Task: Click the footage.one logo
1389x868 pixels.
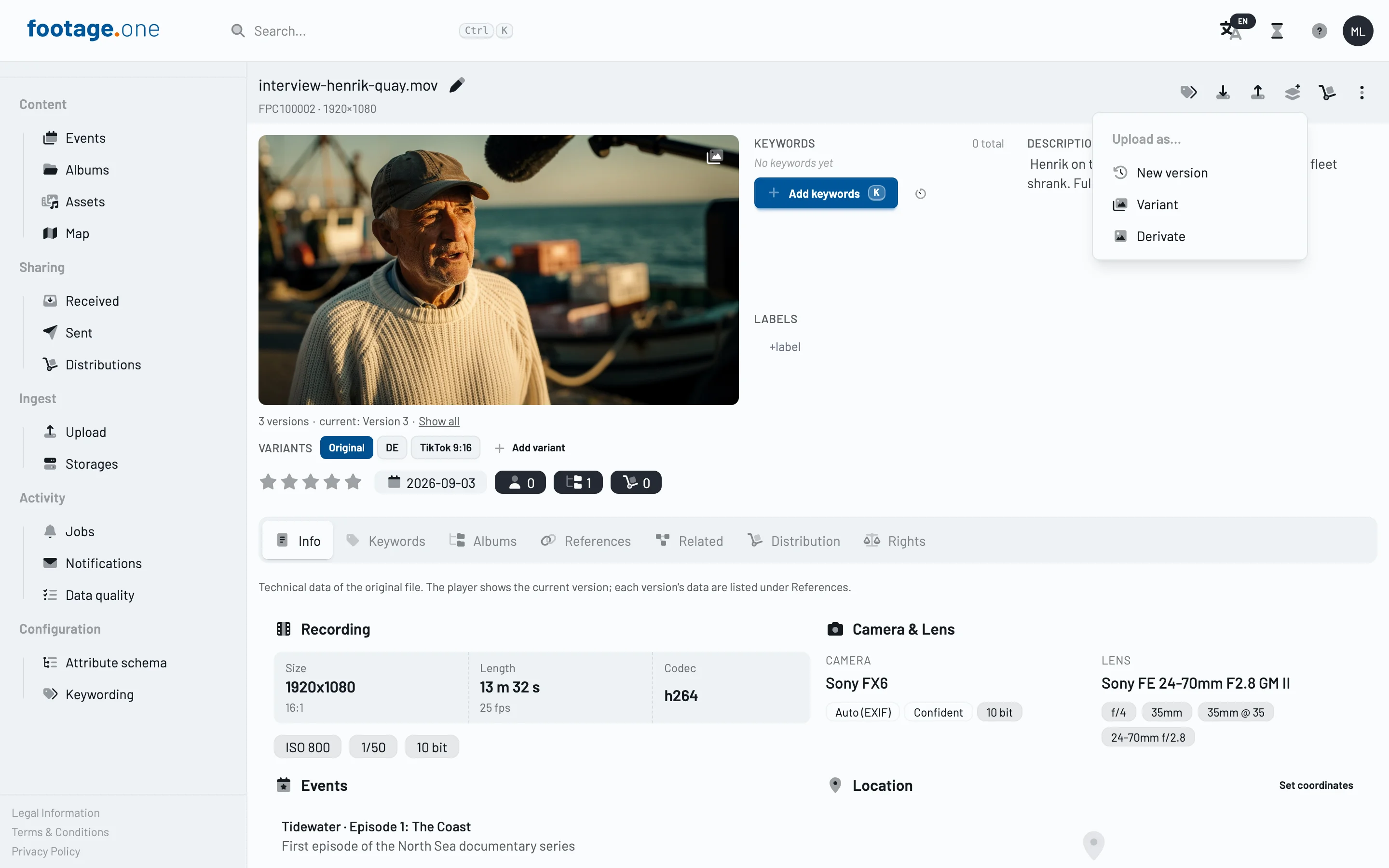Action: pyautogui.click(x=94, y=29)
